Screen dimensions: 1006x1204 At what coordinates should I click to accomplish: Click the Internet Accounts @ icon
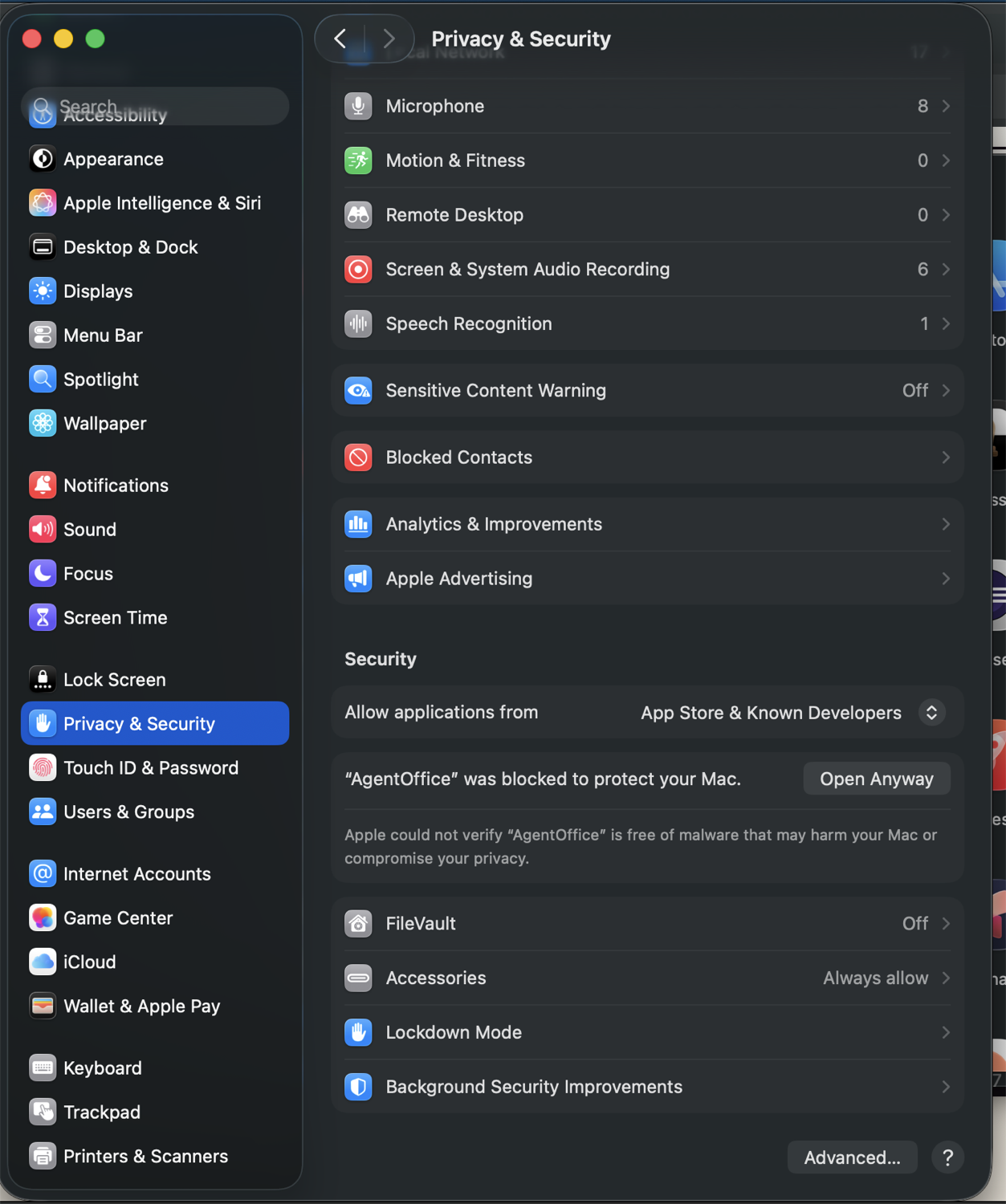(x=43, y=874)
